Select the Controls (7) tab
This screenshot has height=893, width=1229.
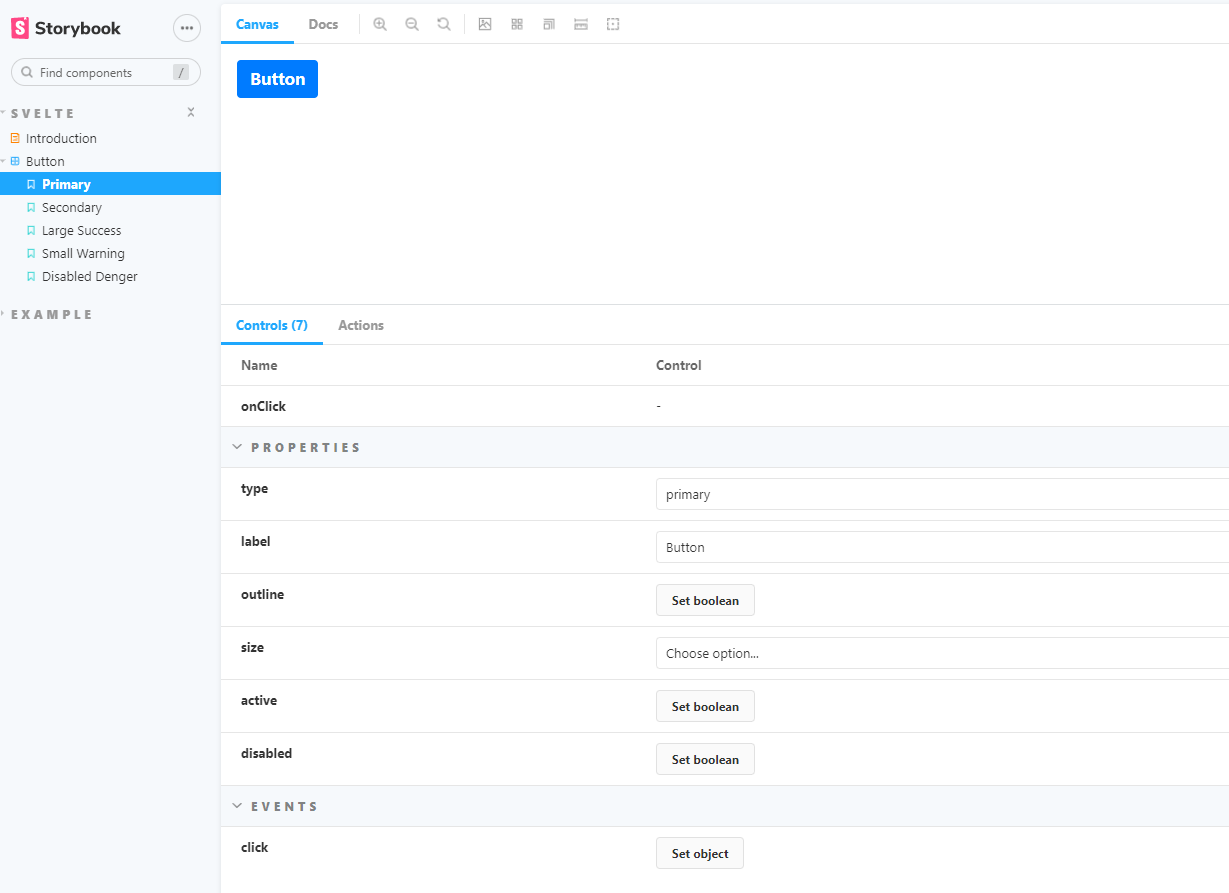coord(272,325)
